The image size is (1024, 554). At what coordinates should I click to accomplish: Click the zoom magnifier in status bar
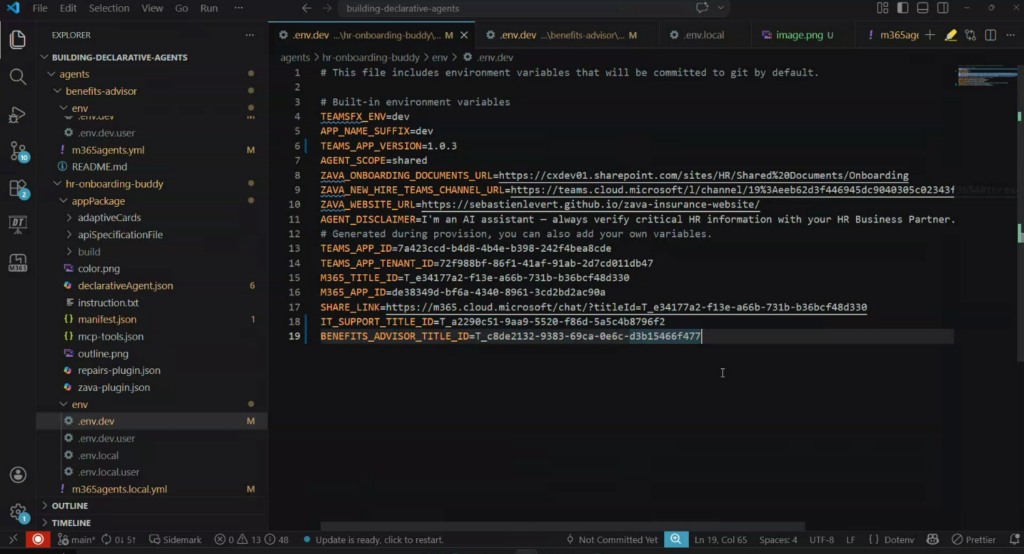pyautogui.click(x=676, y=540)
